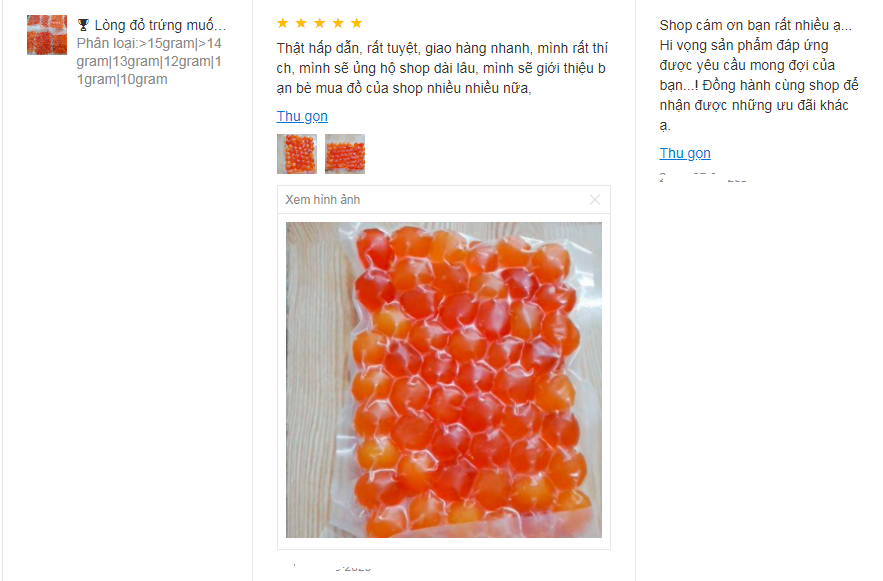Collapse the review with Thu gọn link
This screenshot has width=883, height=581.
point(302,116)
